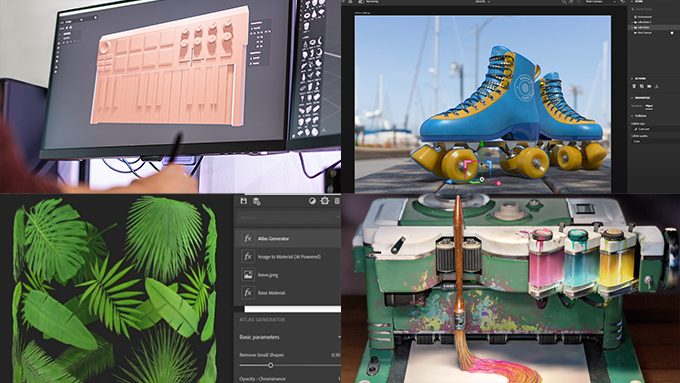Click the Remove Small Shapes slider handle
The width and height of the screenshot is (680, 383).
[x=270, y=365]
